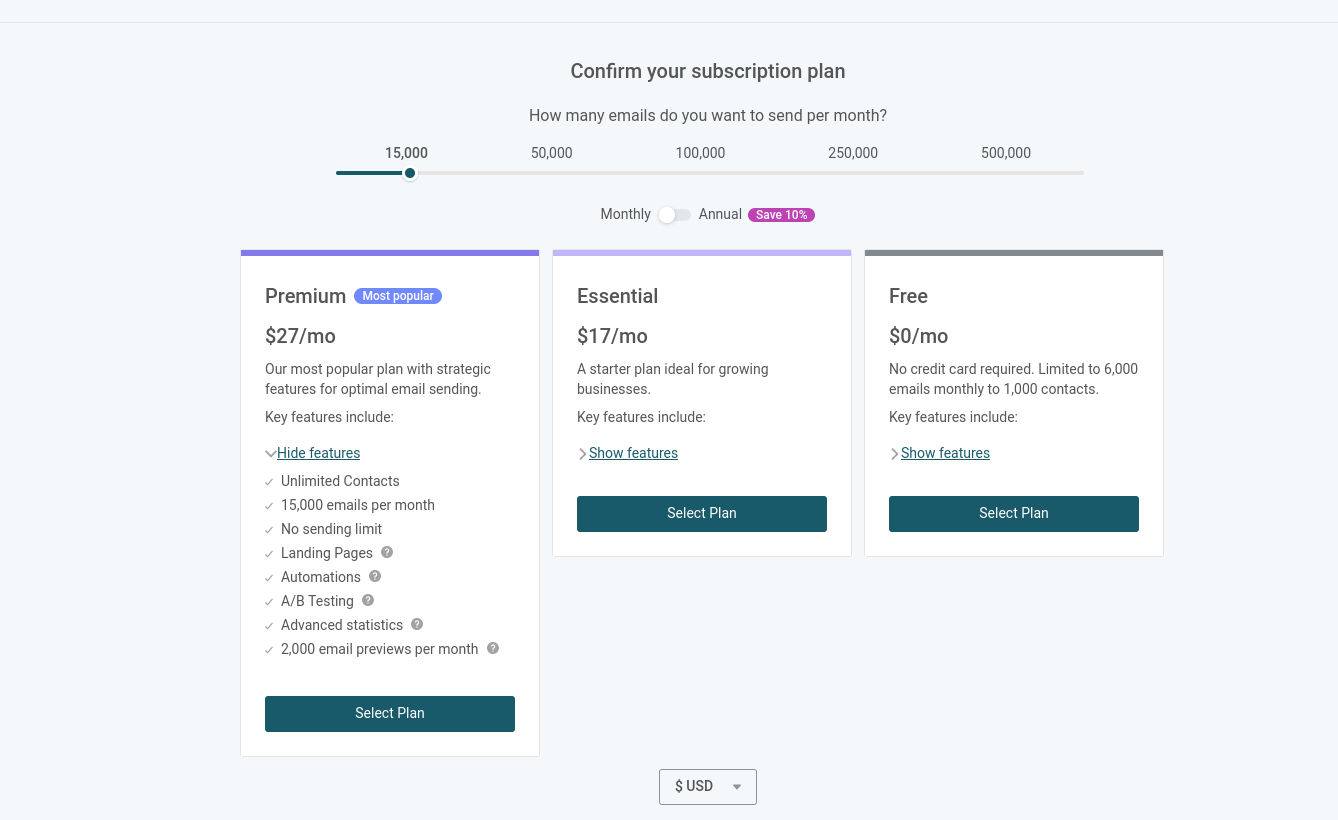Expand Free plan Show features
The height and width of the screenshot is (820, 1338).
pos(945,453)
